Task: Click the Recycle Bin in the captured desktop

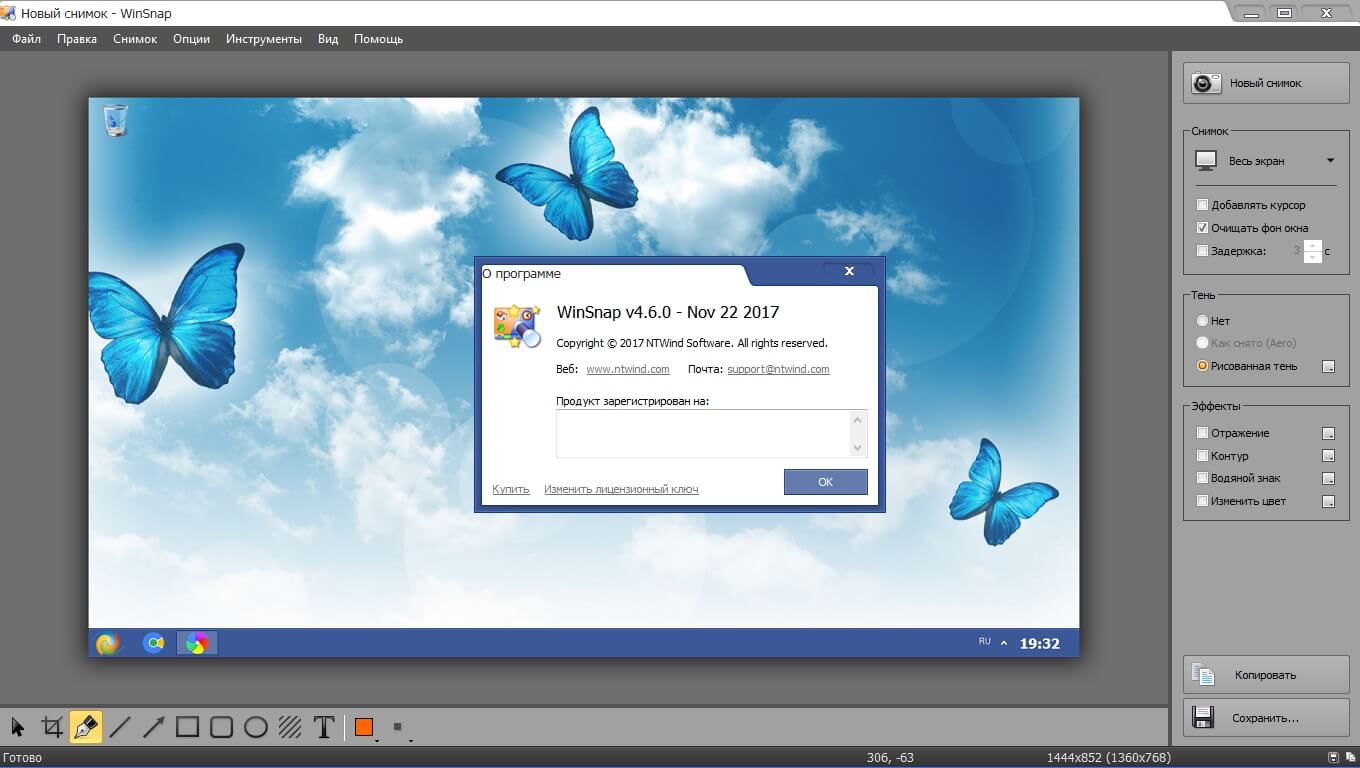Action: 116,120
